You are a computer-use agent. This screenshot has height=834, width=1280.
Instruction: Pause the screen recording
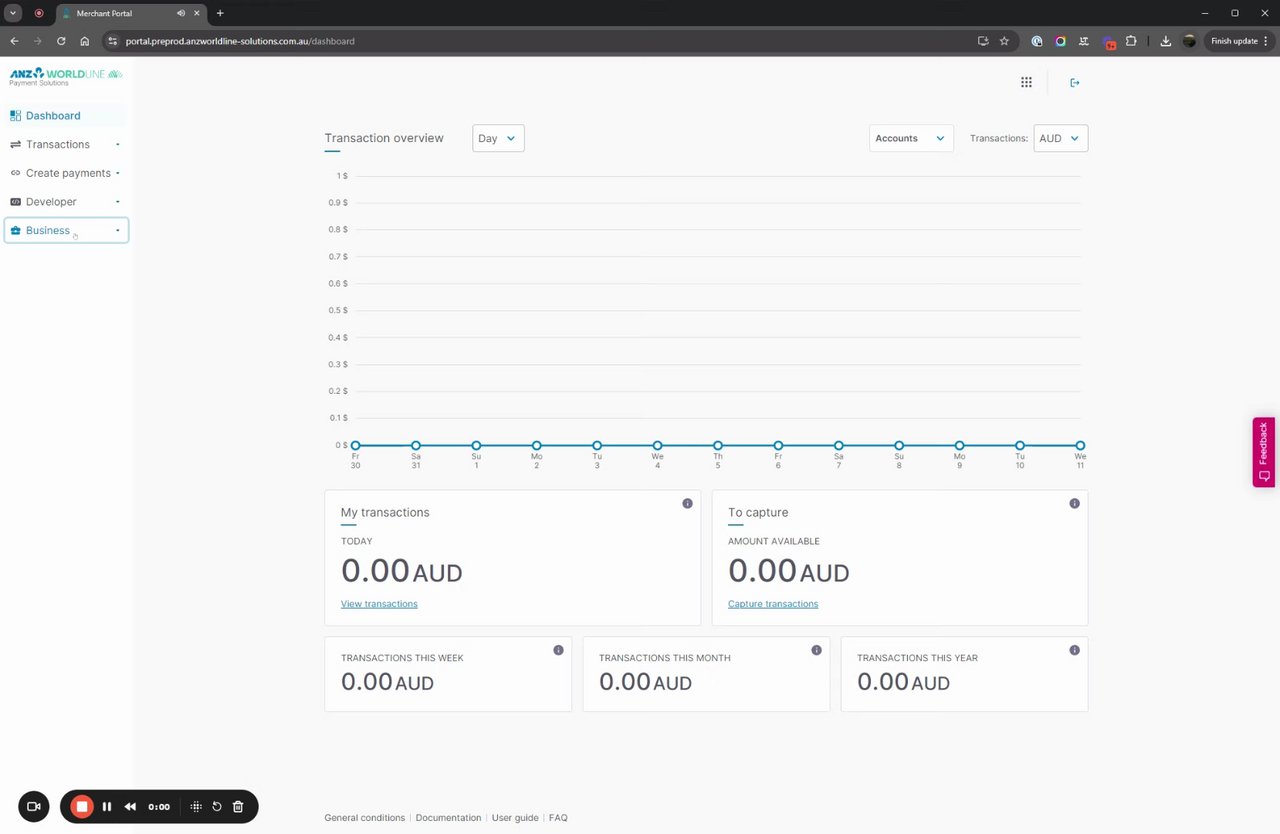(x=107, y=806)
